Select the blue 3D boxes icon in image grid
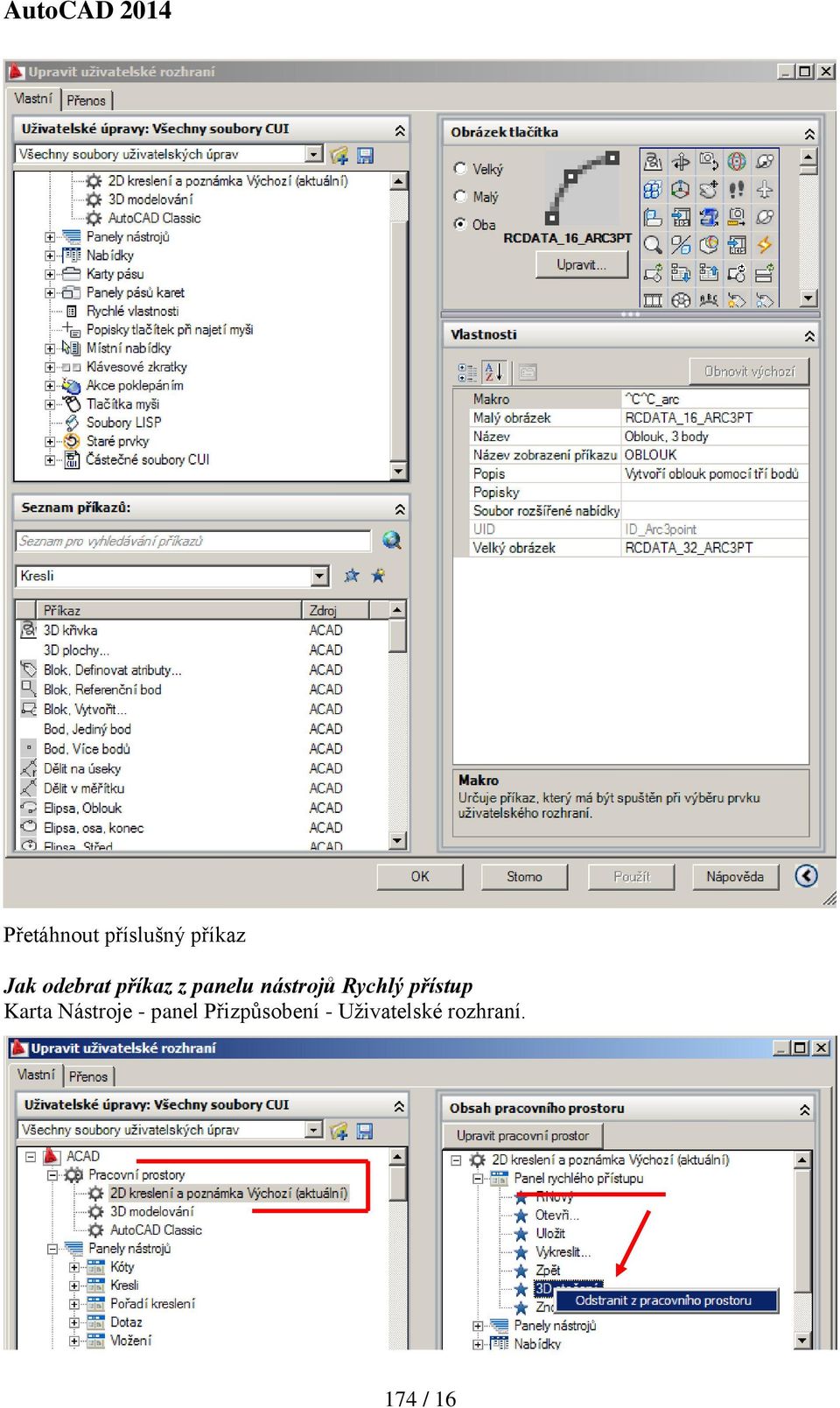This screenshot has width=840, height=1408. point(653,189)
